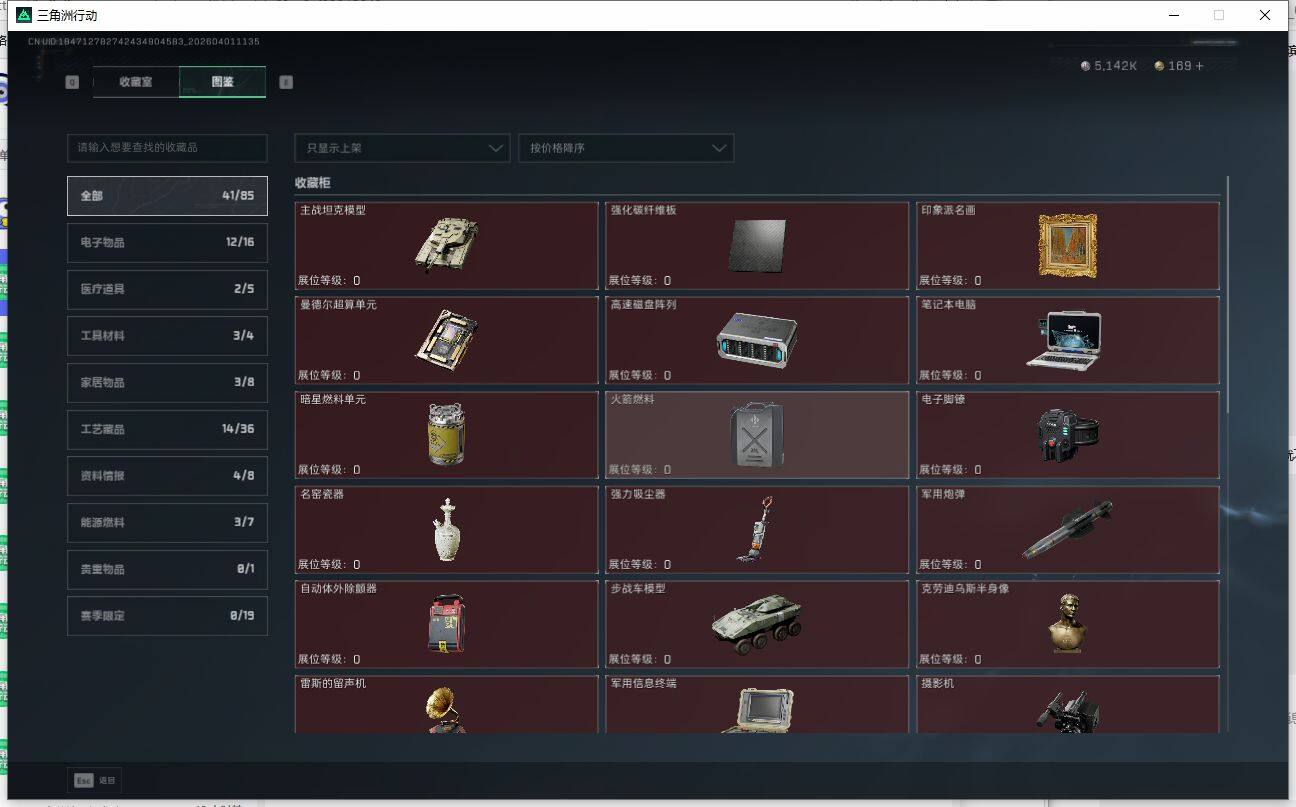
Task: Close the 三角洲行动 window
Action: 1265,15
